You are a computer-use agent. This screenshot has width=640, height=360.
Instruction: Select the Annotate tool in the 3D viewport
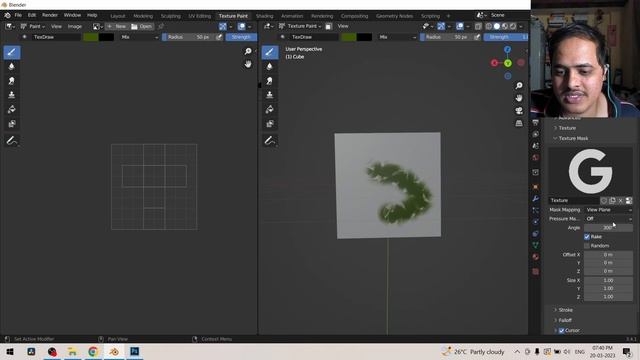click(x=269, y=141)
